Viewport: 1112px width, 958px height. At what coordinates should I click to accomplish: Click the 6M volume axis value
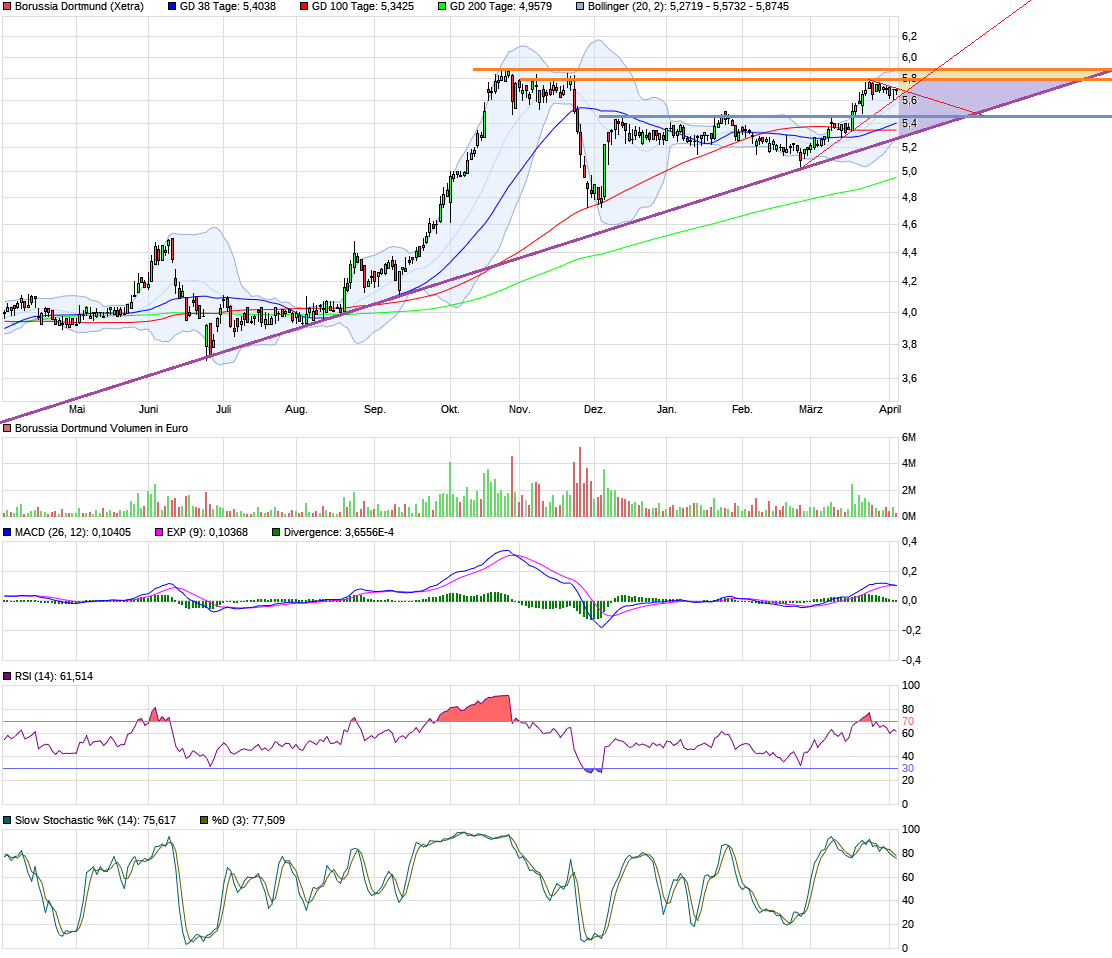pyautogui.click(x=909, y=438)
